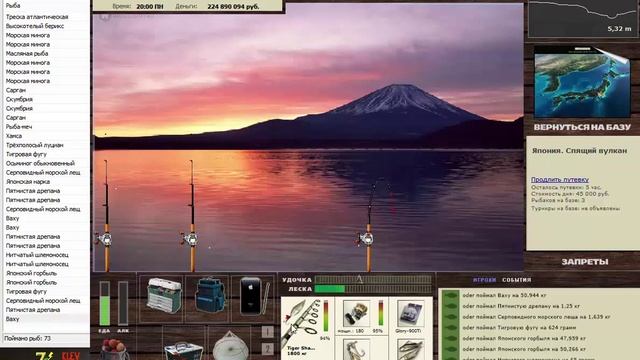The height and width of the screenshot is (360, 640).
Task: Click the money value '224 890 094 руб.'
Action: pos(233,7)
